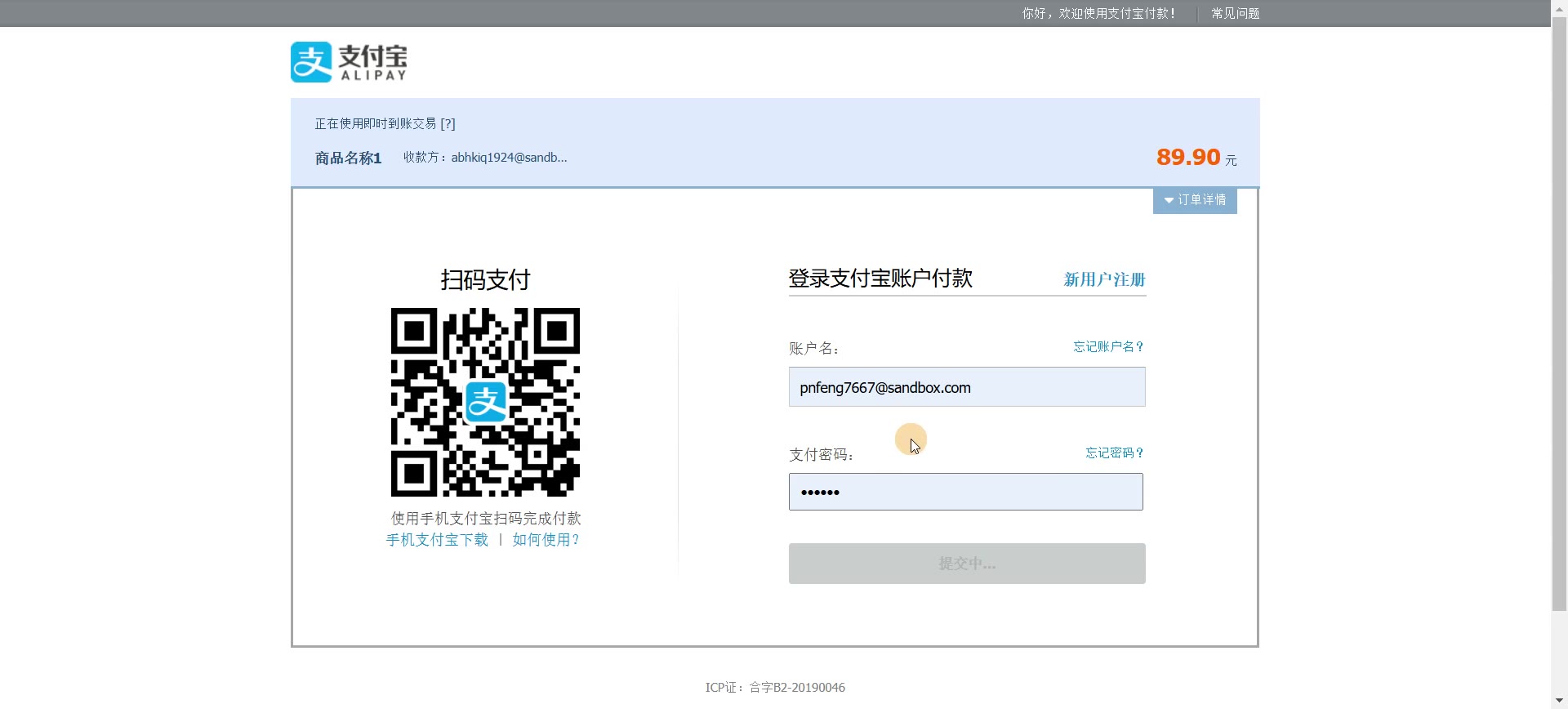Focus the 账户名 account name field

coord(967,387)
